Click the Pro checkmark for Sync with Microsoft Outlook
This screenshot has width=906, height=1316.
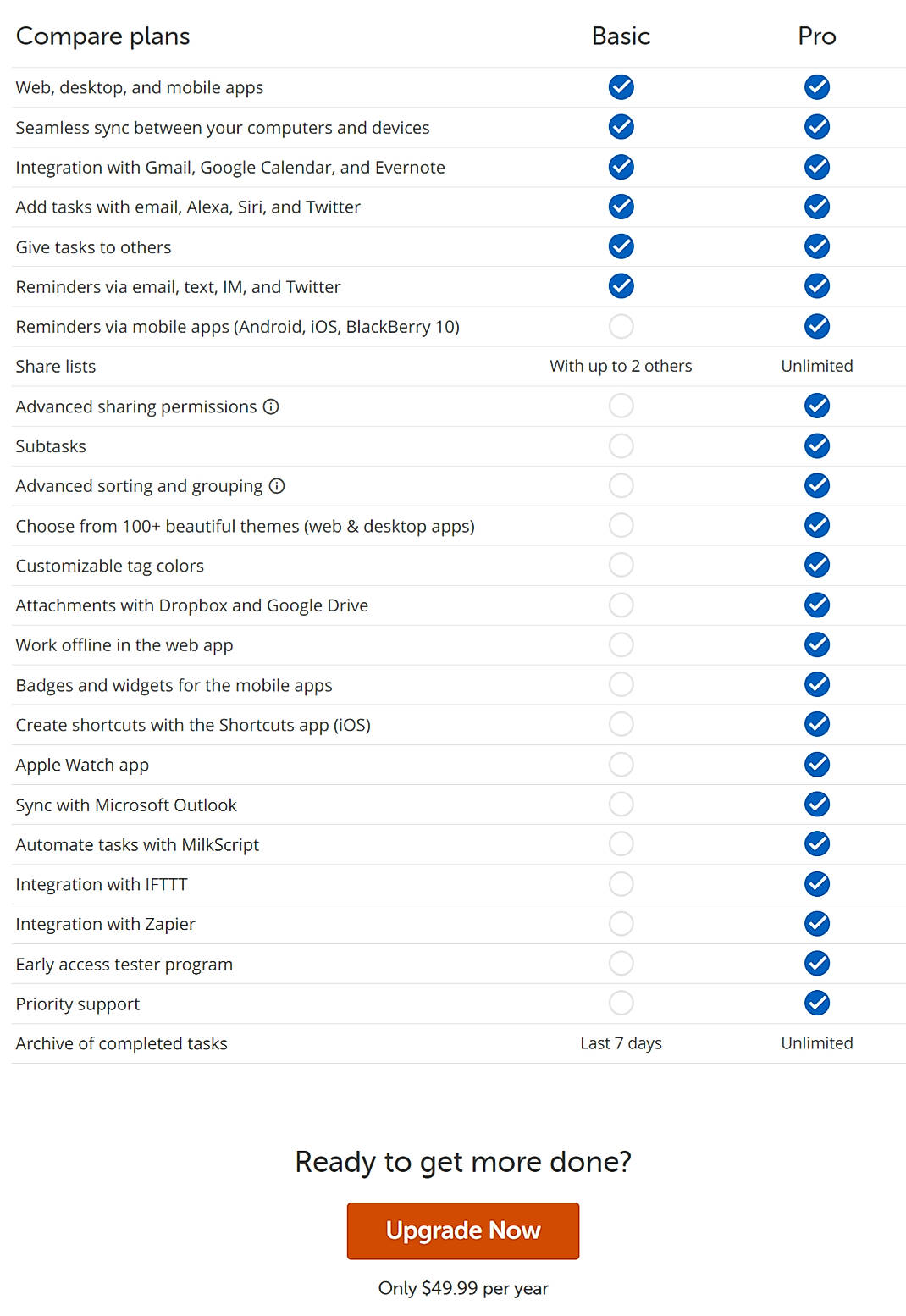[817, 804]
